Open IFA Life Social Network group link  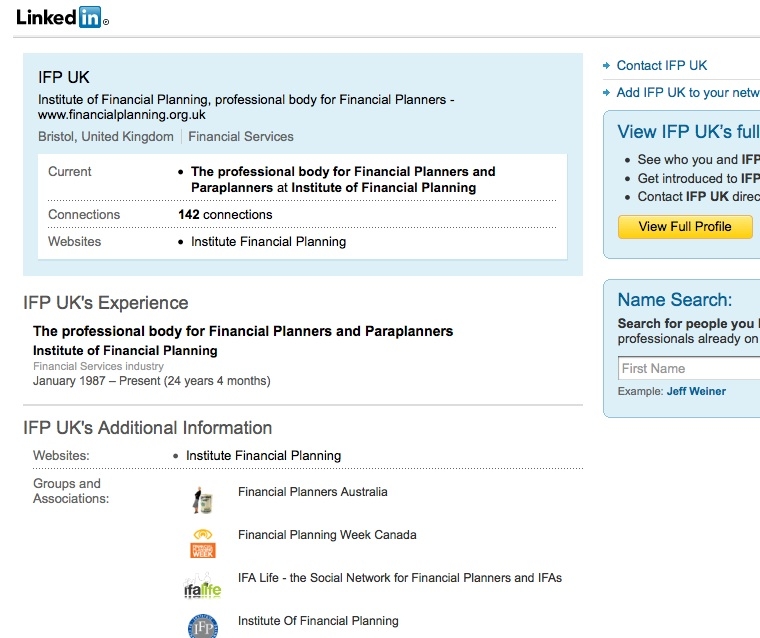pos(400,578)
